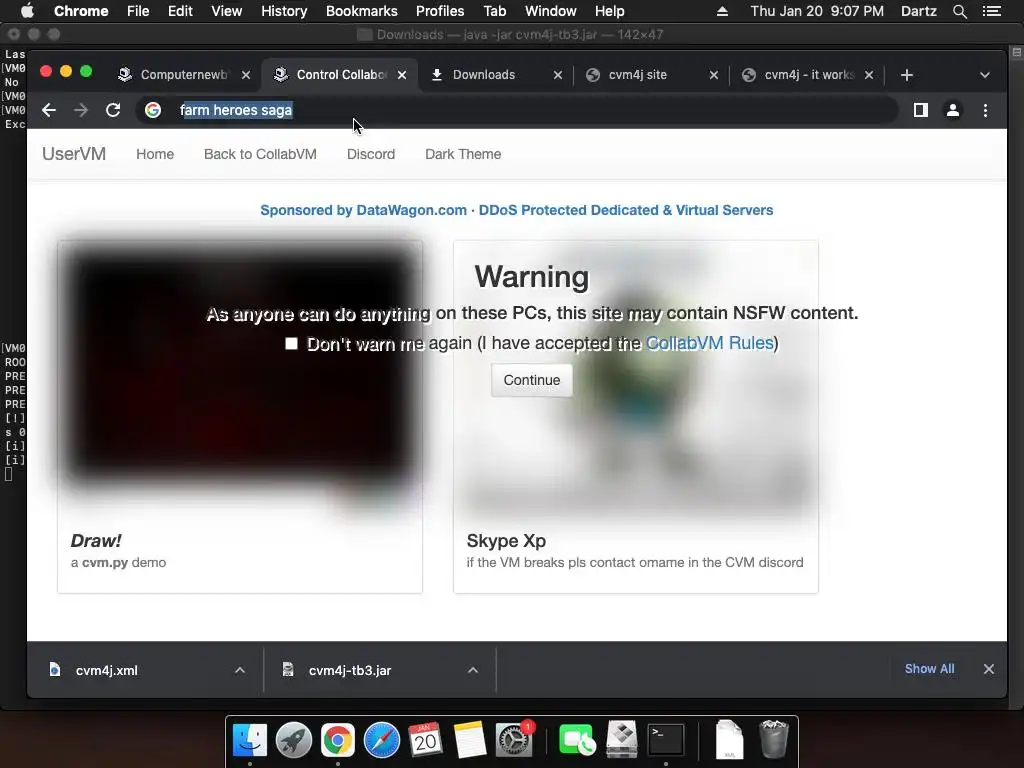The width and height of the screenshot is (1024, 768).
Task: Click the UserVM brand link
Action: 74,154
